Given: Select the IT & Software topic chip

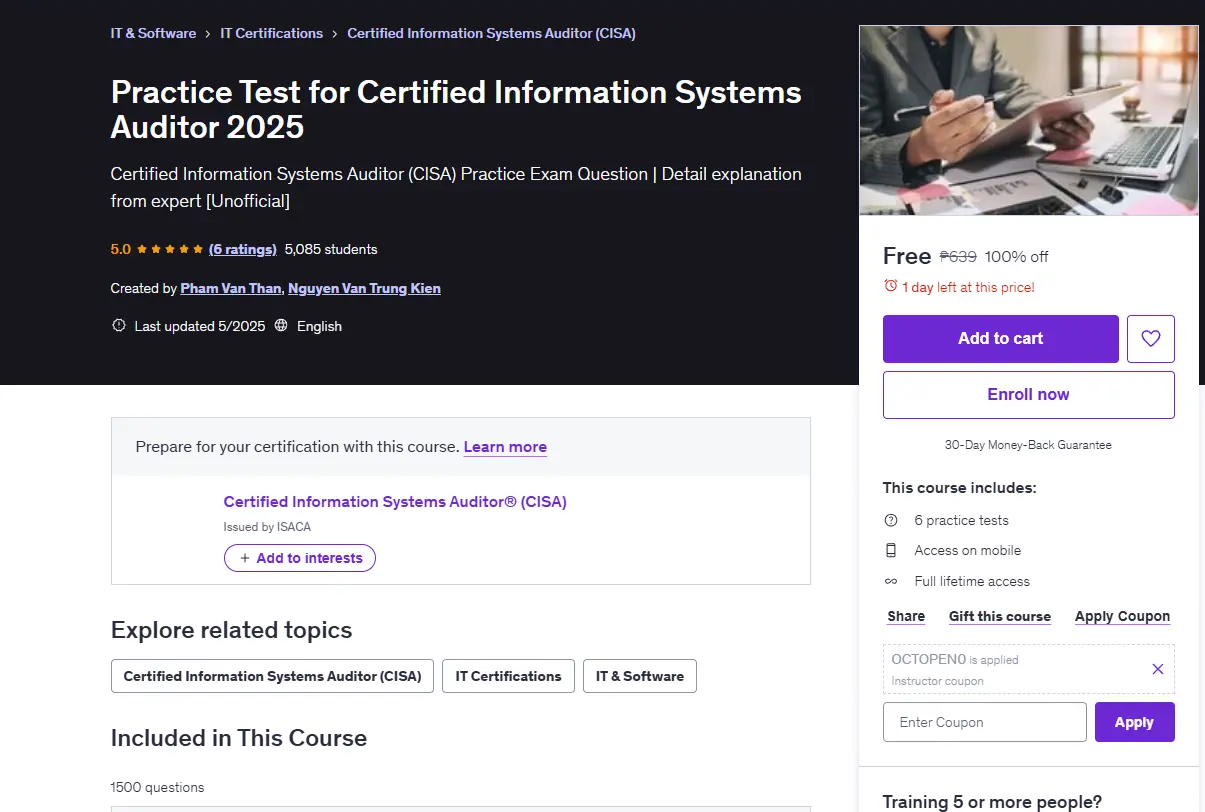Looking at the screenshot, I should click(640, 676).
